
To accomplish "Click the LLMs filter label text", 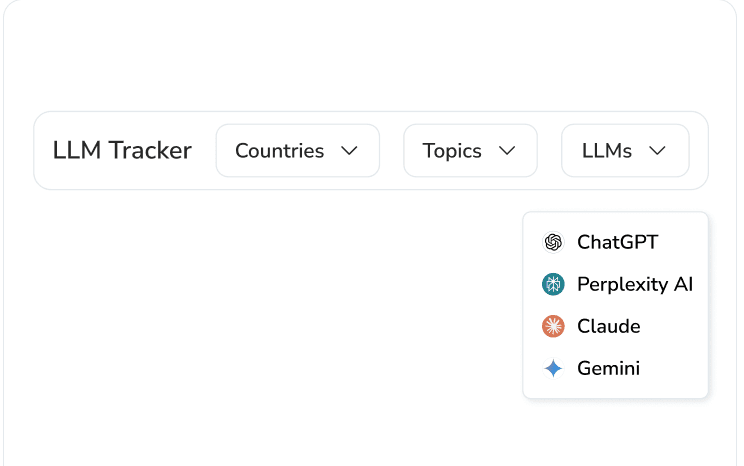I will point(607,151).
